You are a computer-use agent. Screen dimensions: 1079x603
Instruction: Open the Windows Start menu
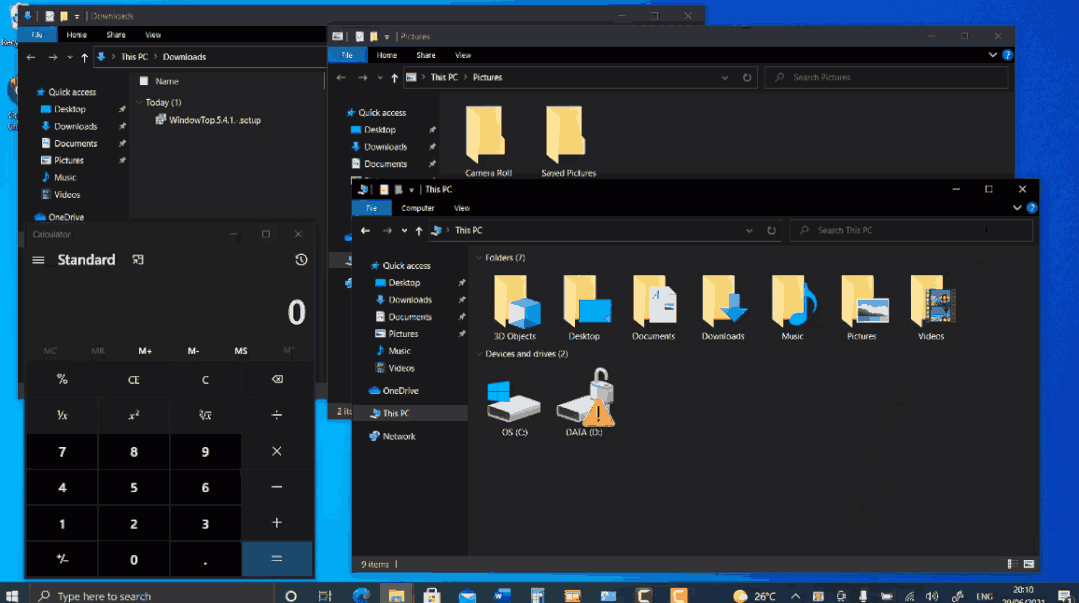[12, 595]
